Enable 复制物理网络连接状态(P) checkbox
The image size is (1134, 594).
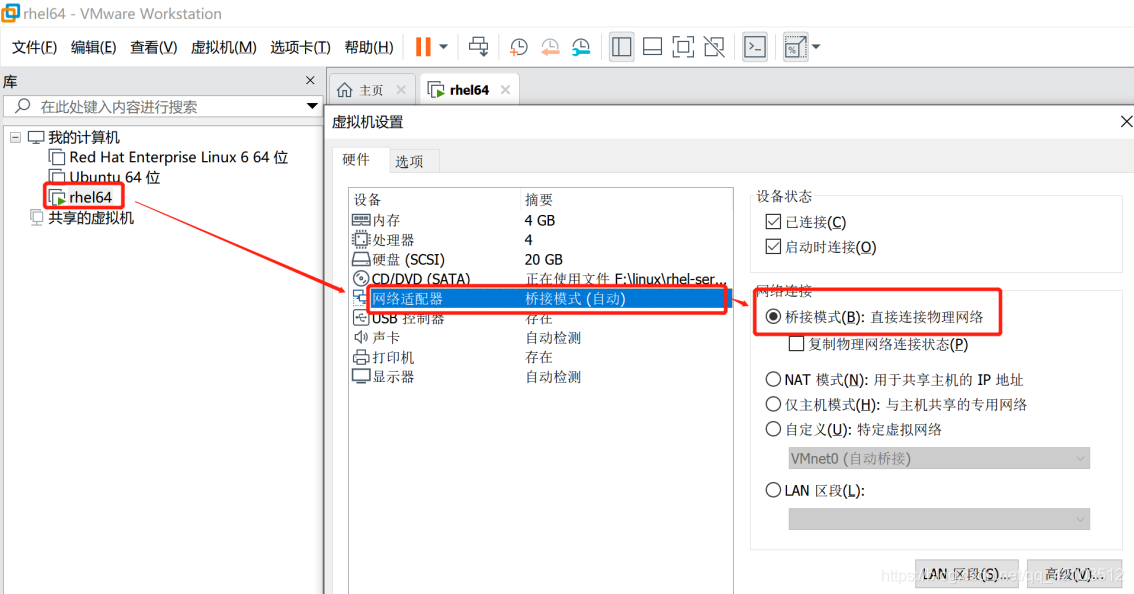tap(796, 344)
